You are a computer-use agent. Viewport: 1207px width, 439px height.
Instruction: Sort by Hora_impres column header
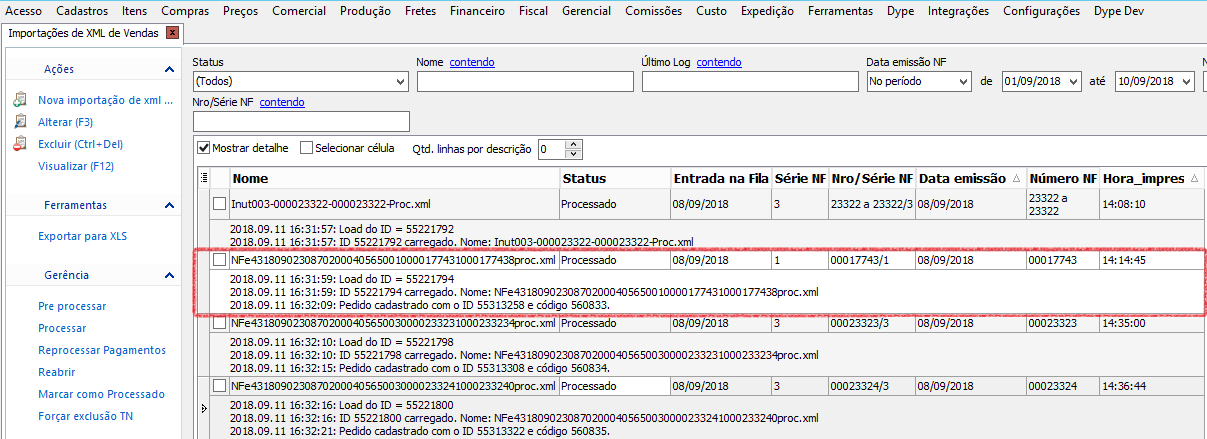point(1152,178)
